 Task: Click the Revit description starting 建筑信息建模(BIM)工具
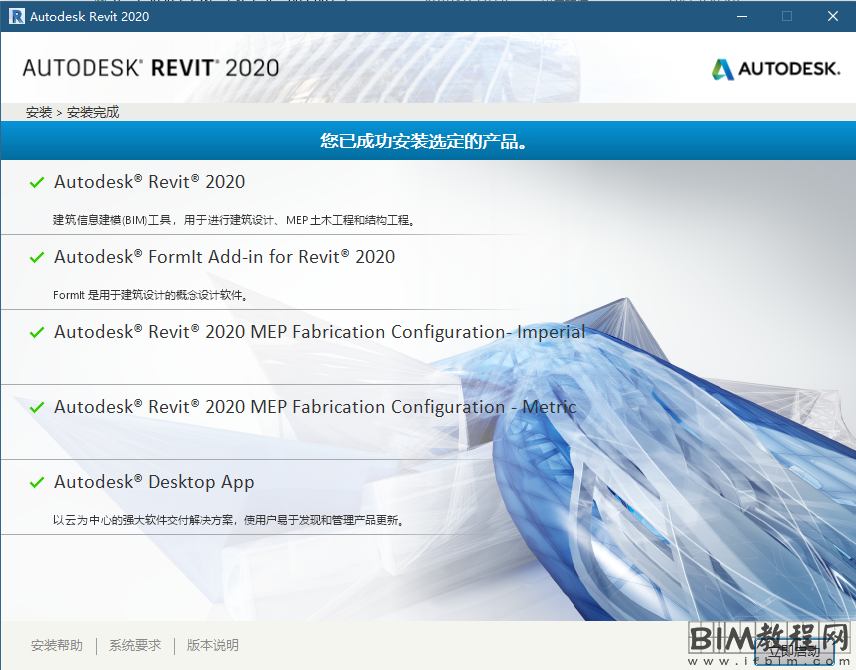pyautogui.click(x=234, y=220)
